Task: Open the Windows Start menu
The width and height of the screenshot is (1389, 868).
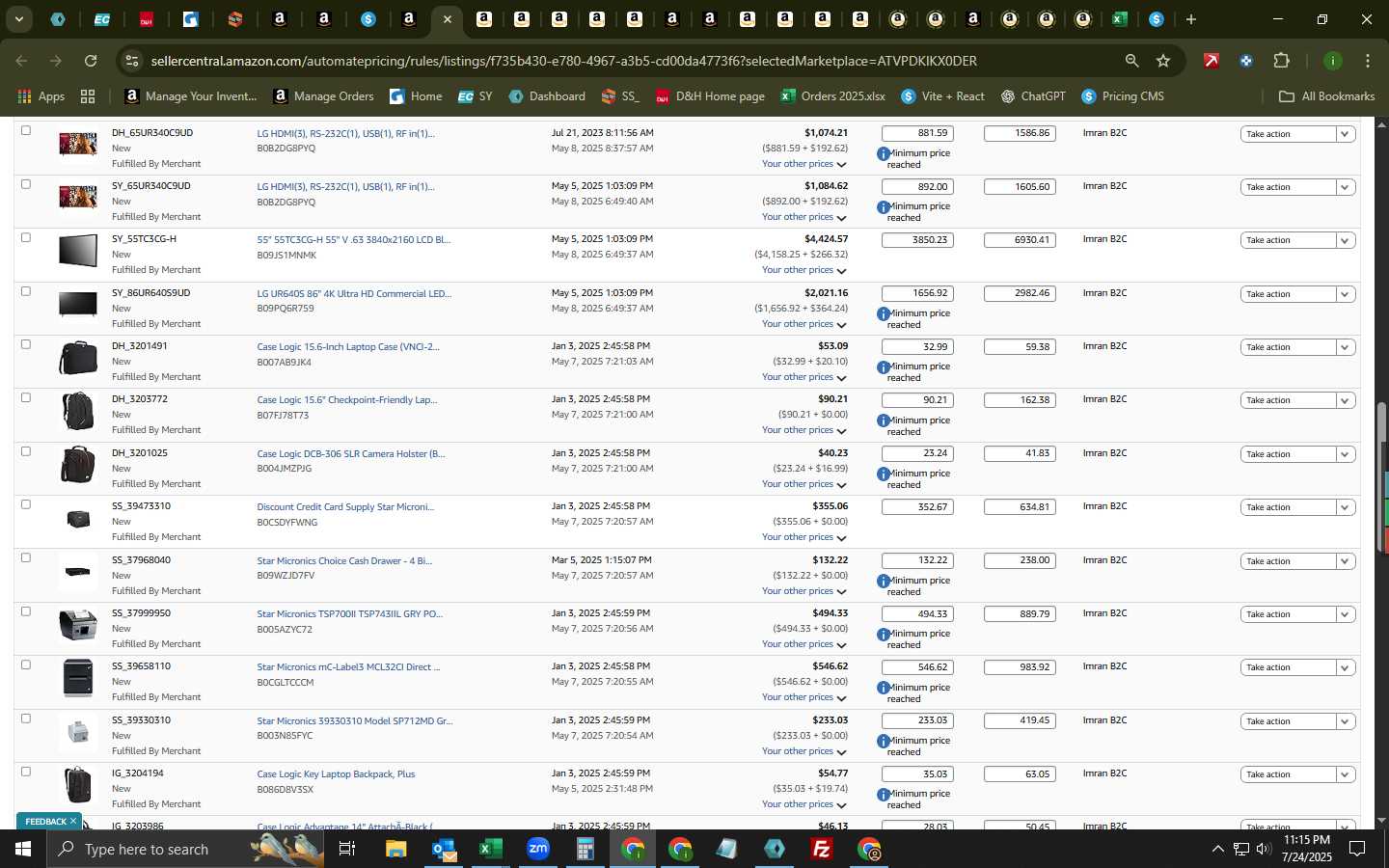Action: pos(23,849)
